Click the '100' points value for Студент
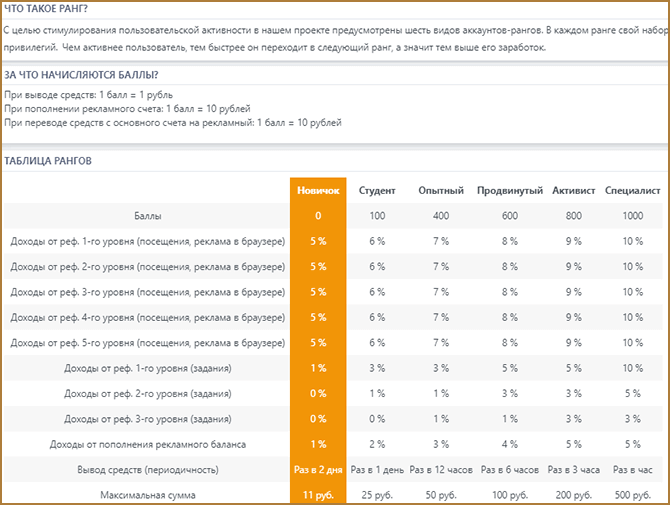 click(x=377, y=216)
